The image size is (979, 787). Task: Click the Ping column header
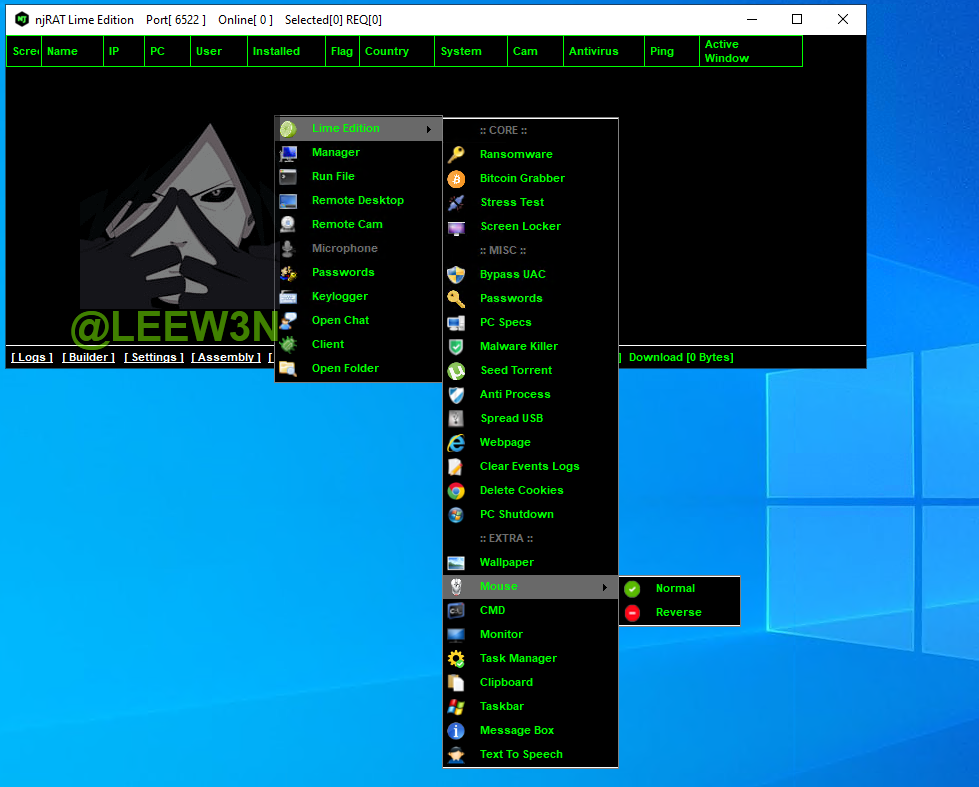pyautogui.click(x=662, y=51)
